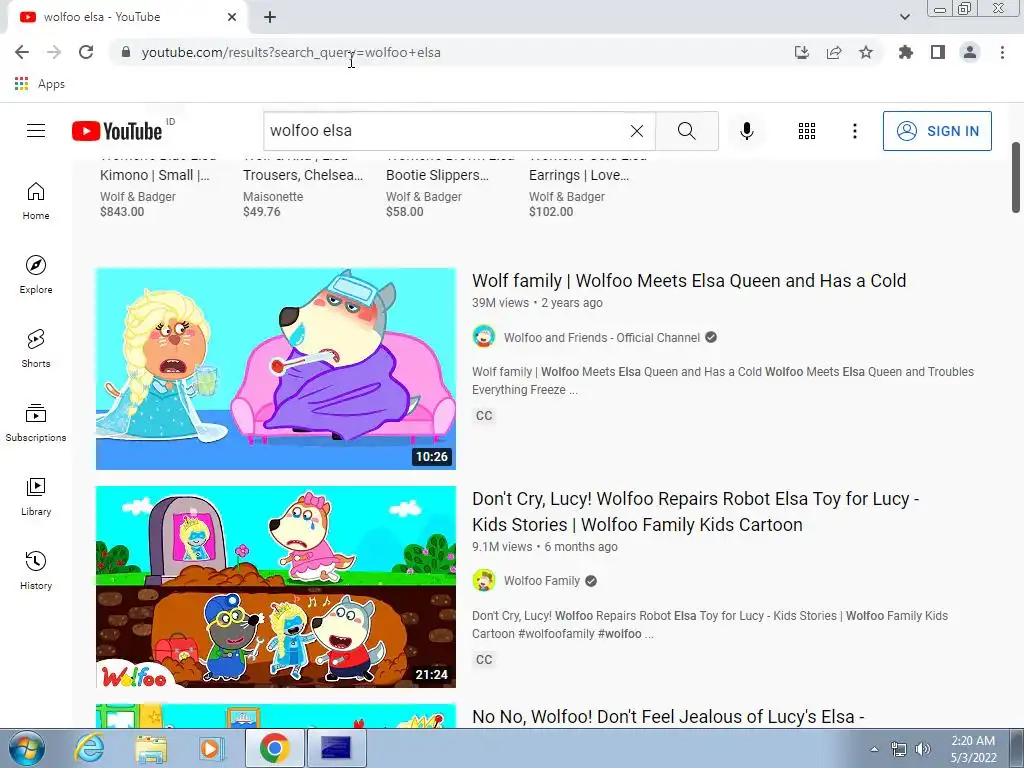Bookmark this page with the star icon
1024x768 pixels.
(865, 52)
